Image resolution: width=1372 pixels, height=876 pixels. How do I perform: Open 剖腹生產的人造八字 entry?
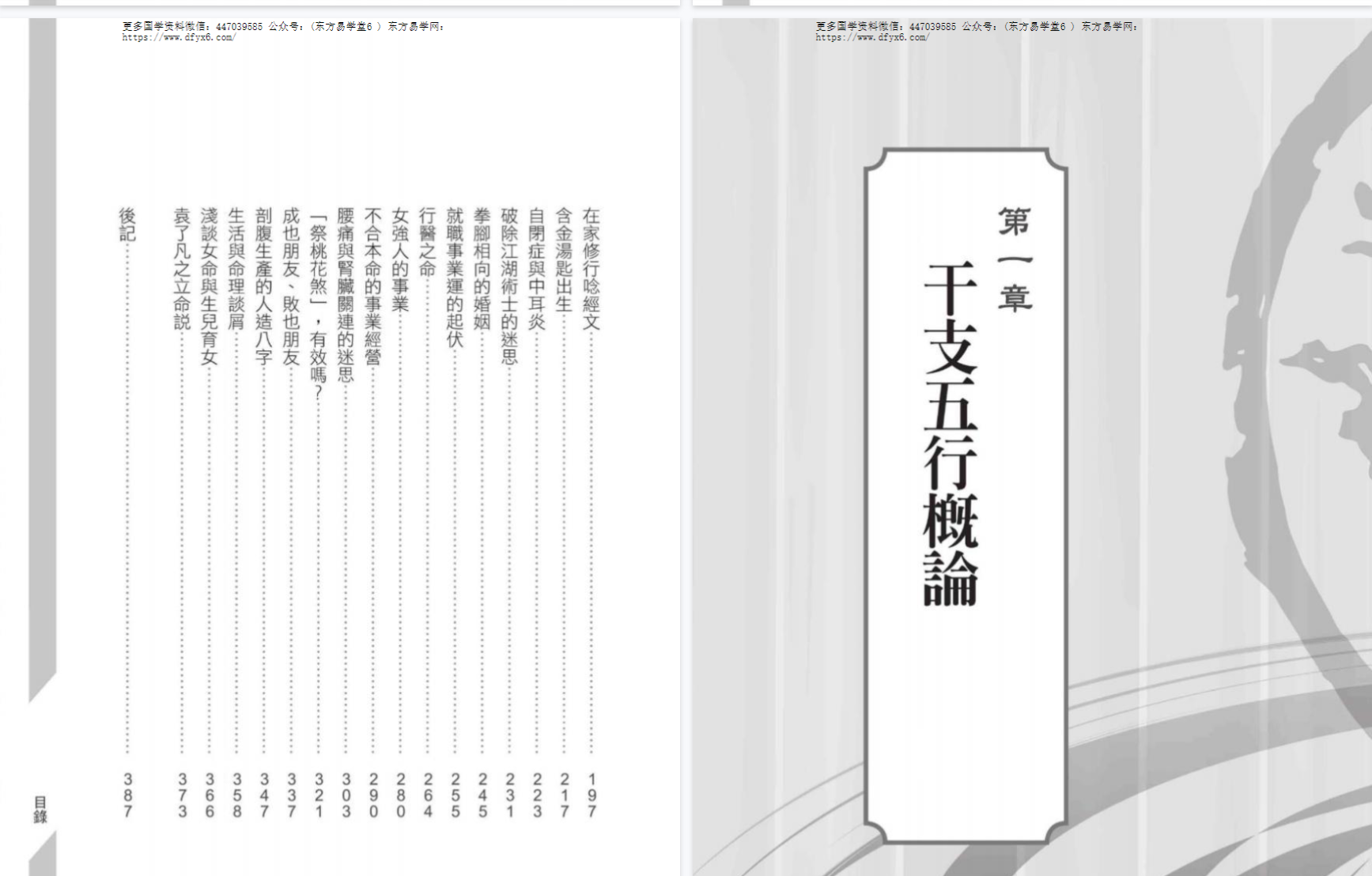[264, 286]
